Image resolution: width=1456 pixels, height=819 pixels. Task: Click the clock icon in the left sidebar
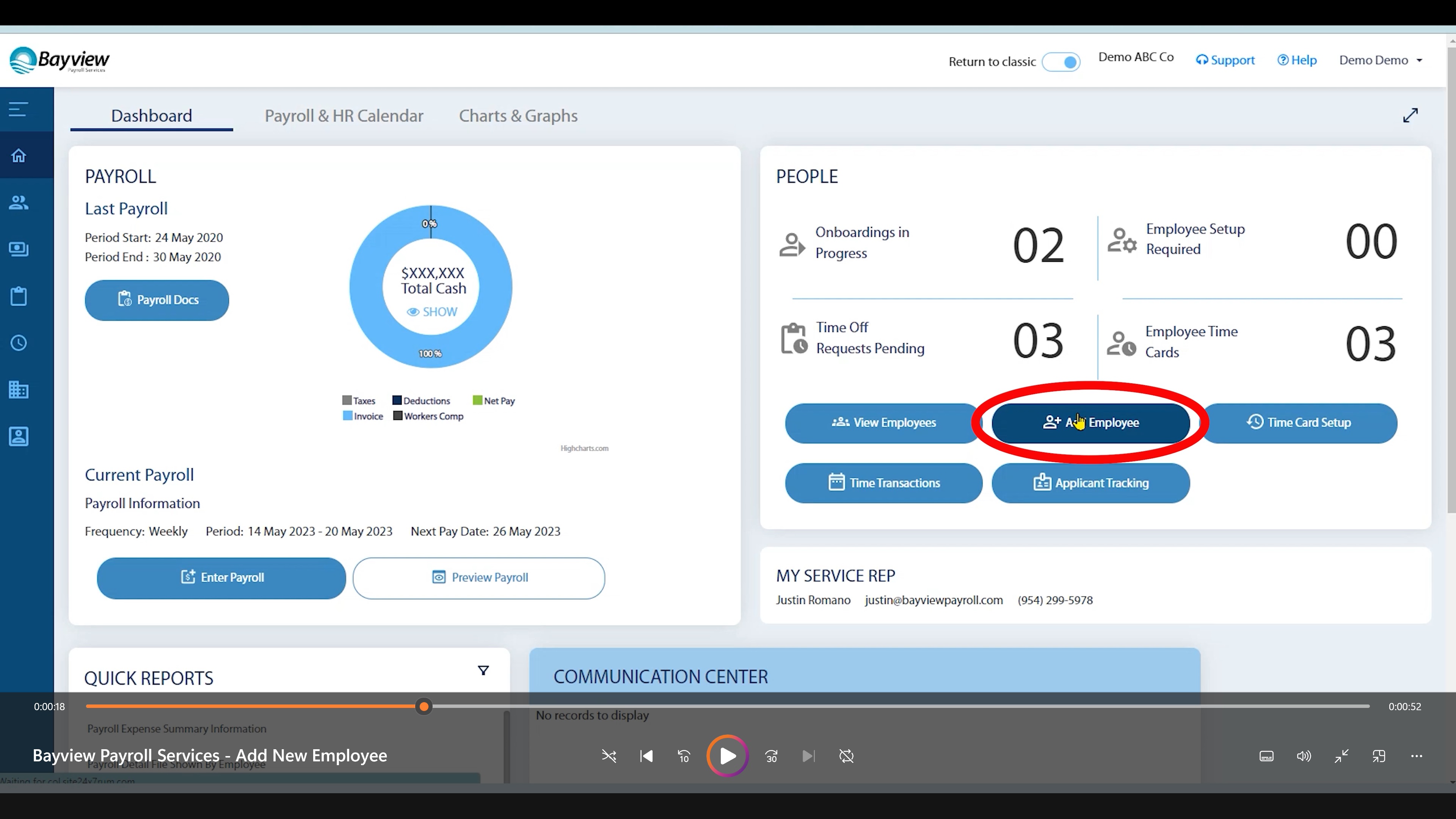(19, 343)
